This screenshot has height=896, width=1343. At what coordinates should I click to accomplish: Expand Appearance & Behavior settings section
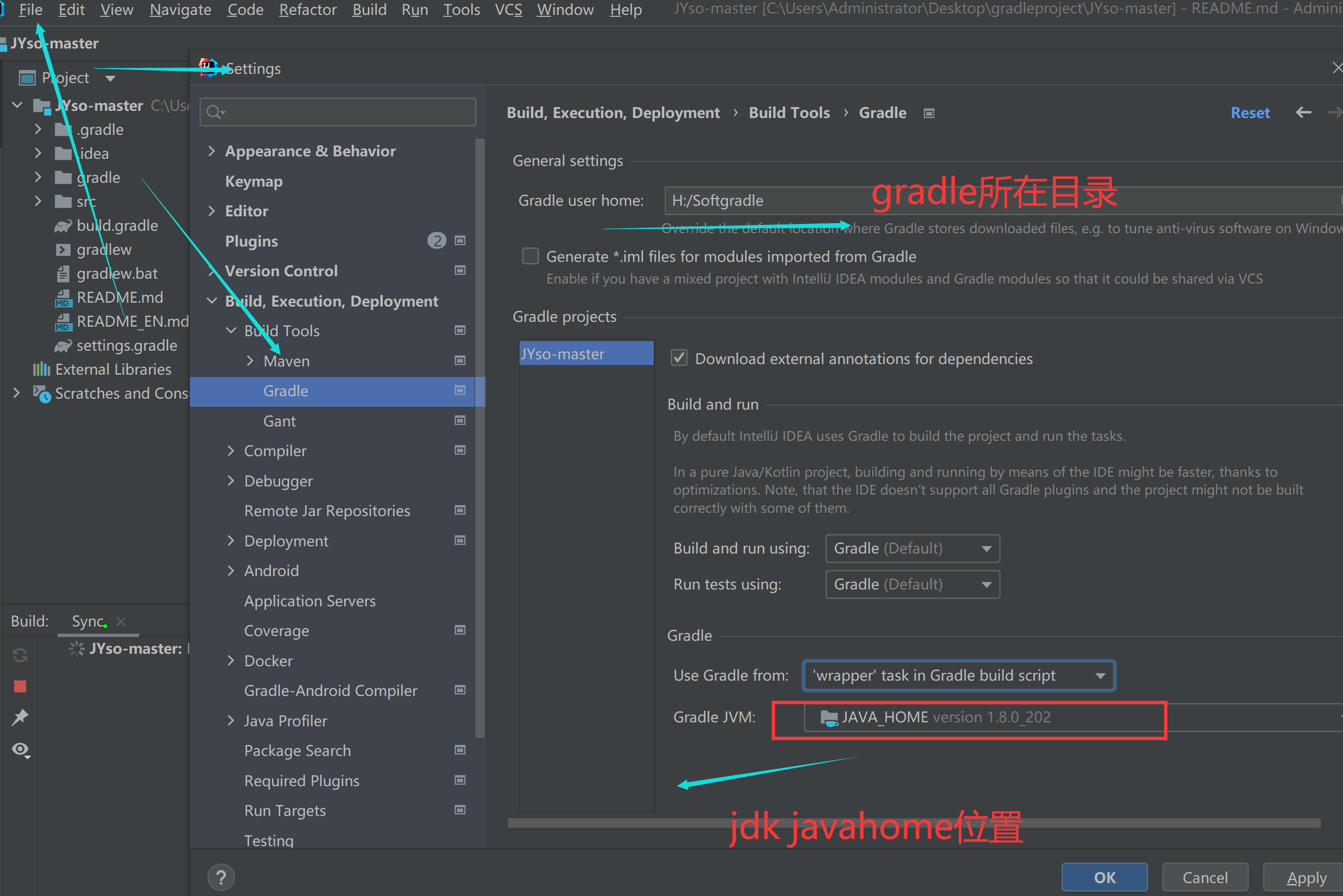tap(212, 151)
